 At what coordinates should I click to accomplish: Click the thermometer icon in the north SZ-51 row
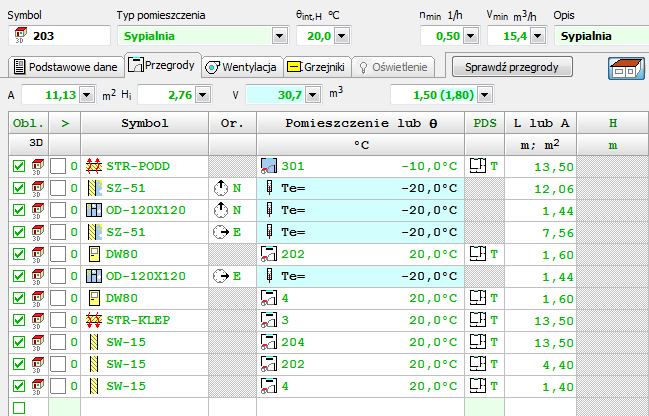pyautogui.click(x=269, y=188)
